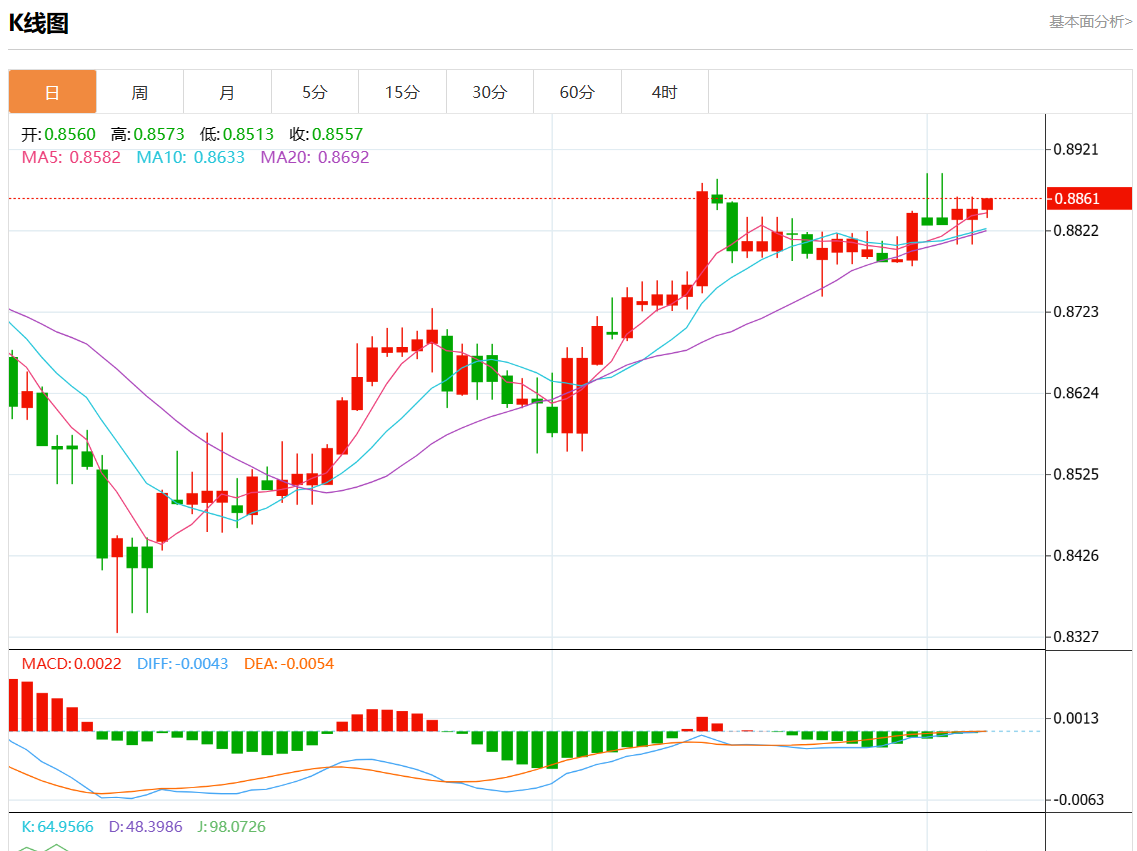Click the 0.8327 price axis label
This screenshot has width=1137, height=851.
1076,636
